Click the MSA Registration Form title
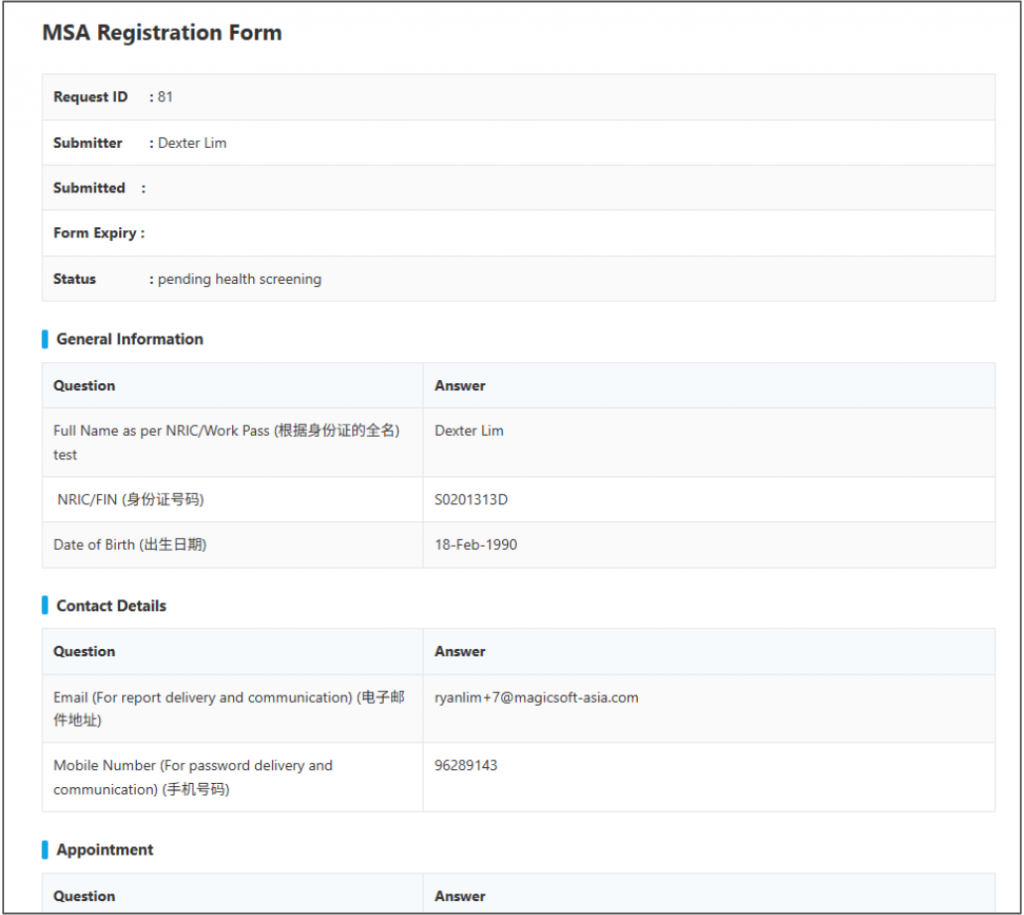This screenshot has width=1024, height=915. tap(162, 33)
